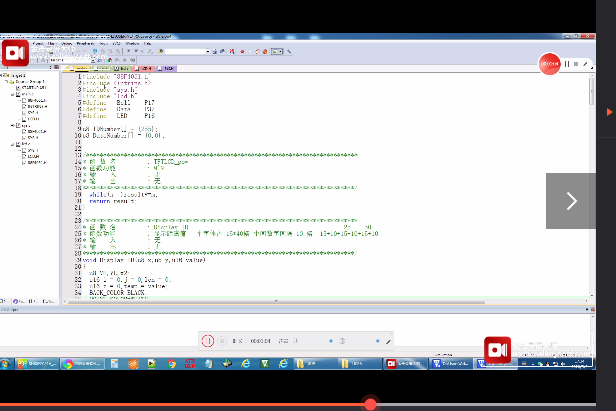
Task: Stop recording in the bottom recorder bar
Action: [x=222, y=341]
